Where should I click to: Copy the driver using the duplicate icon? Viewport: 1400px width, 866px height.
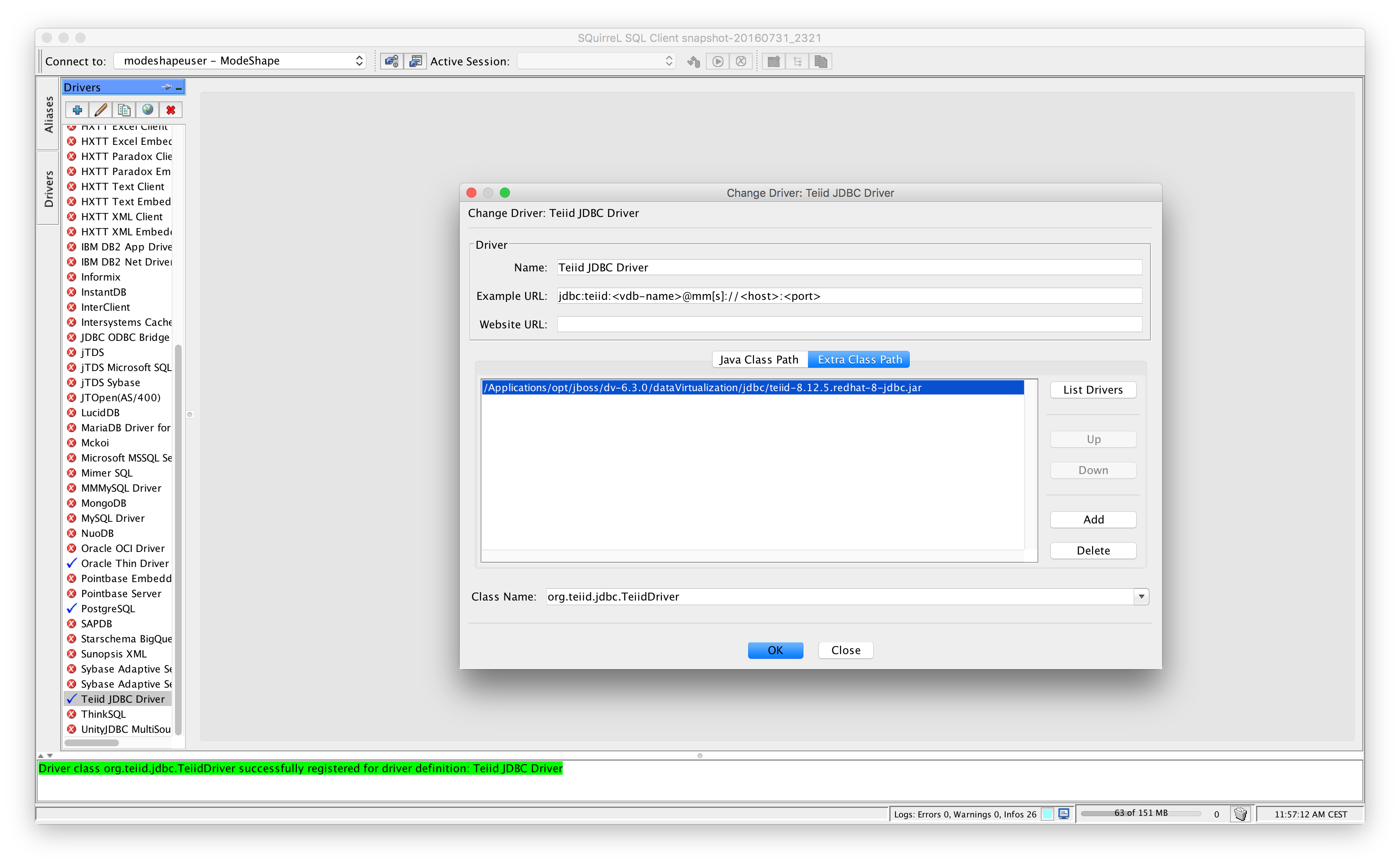pyautogui.click(x=124, y=109)
